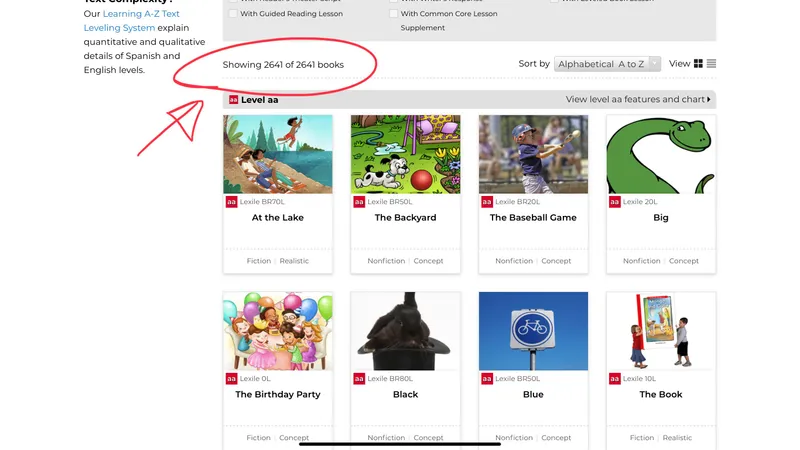
Task: Click the aa badge on Blue card
Action: pyautogui.click(x=487, y=379)
